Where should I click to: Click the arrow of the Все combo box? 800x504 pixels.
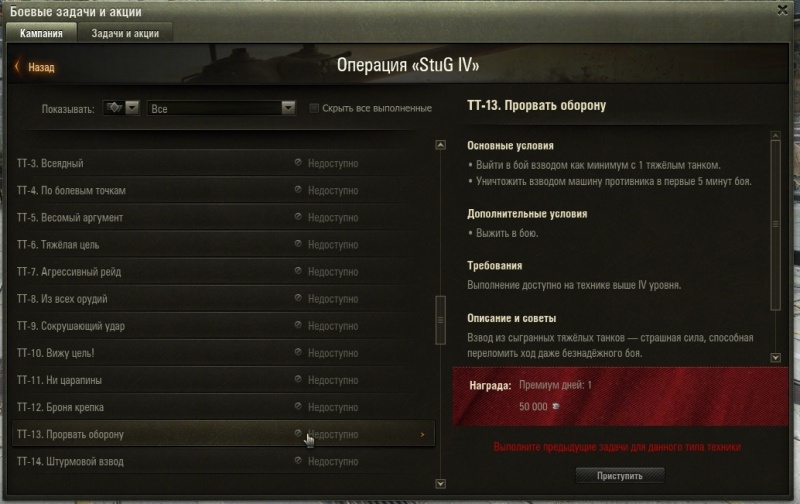tap(288, 108)
